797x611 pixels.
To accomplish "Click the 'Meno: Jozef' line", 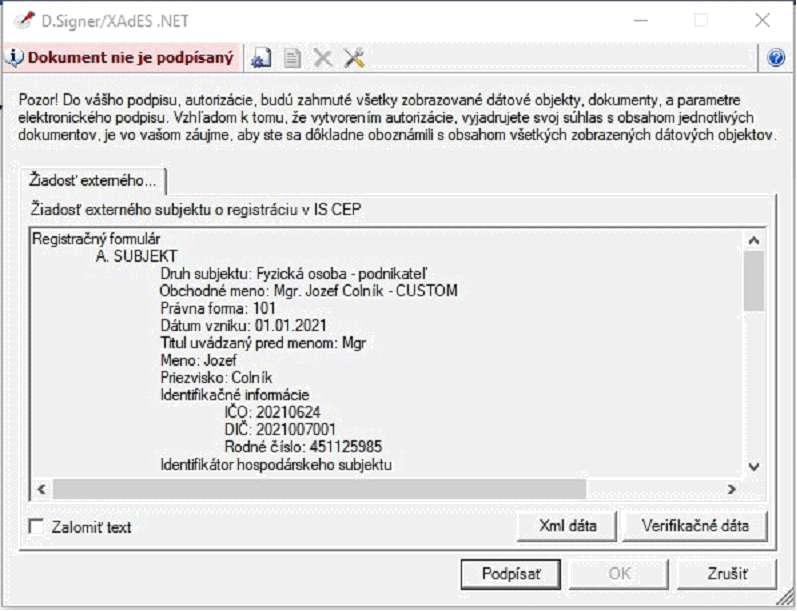I will pos(198,360).
